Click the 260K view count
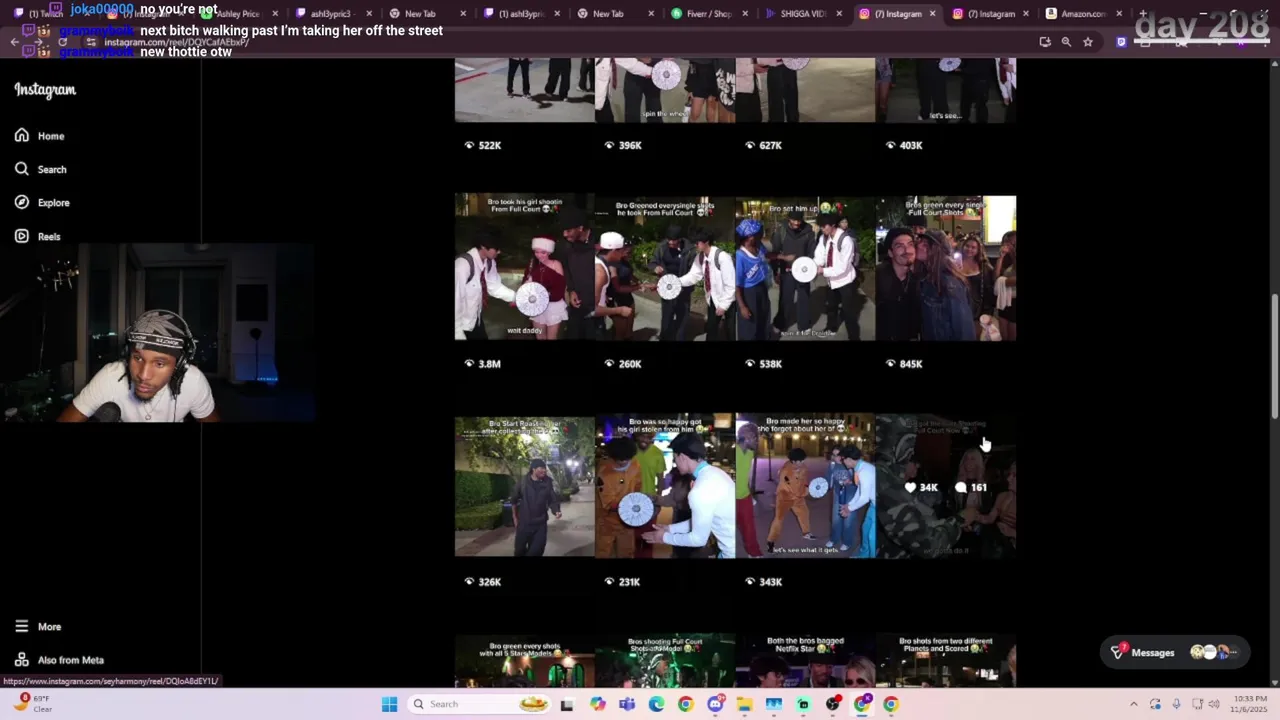Image resolution: width=1280 pixels, height=720 pixels. point(623,364)
